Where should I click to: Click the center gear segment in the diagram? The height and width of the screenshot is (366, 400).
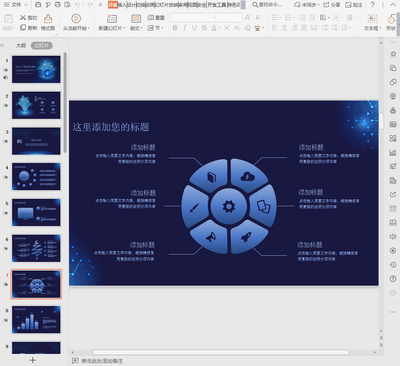tap(229, 206)
